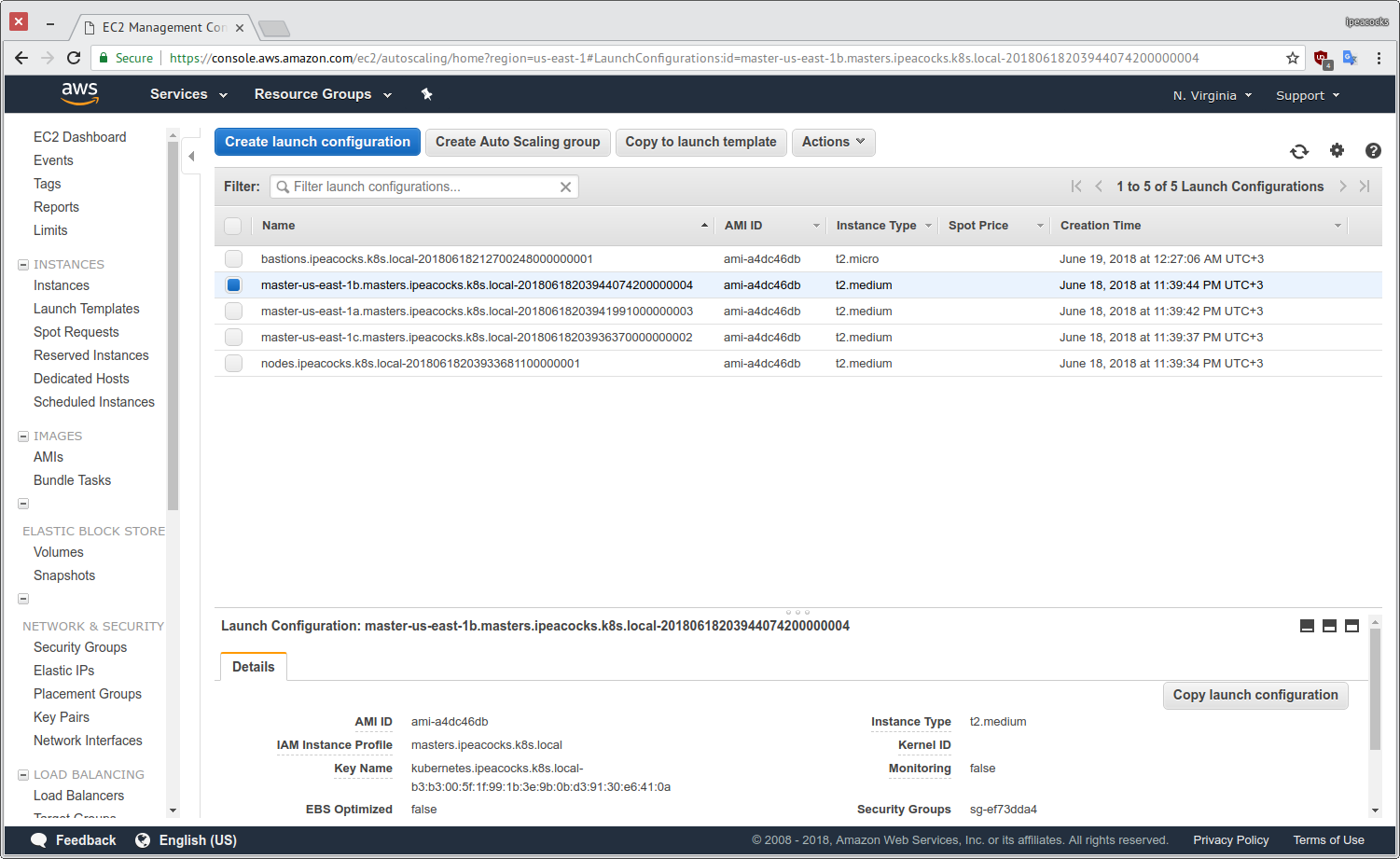This screenshot has height=859, width=1400.
Task: Open the Instance Type column dropdown arrow
Action: click(928, 226)
